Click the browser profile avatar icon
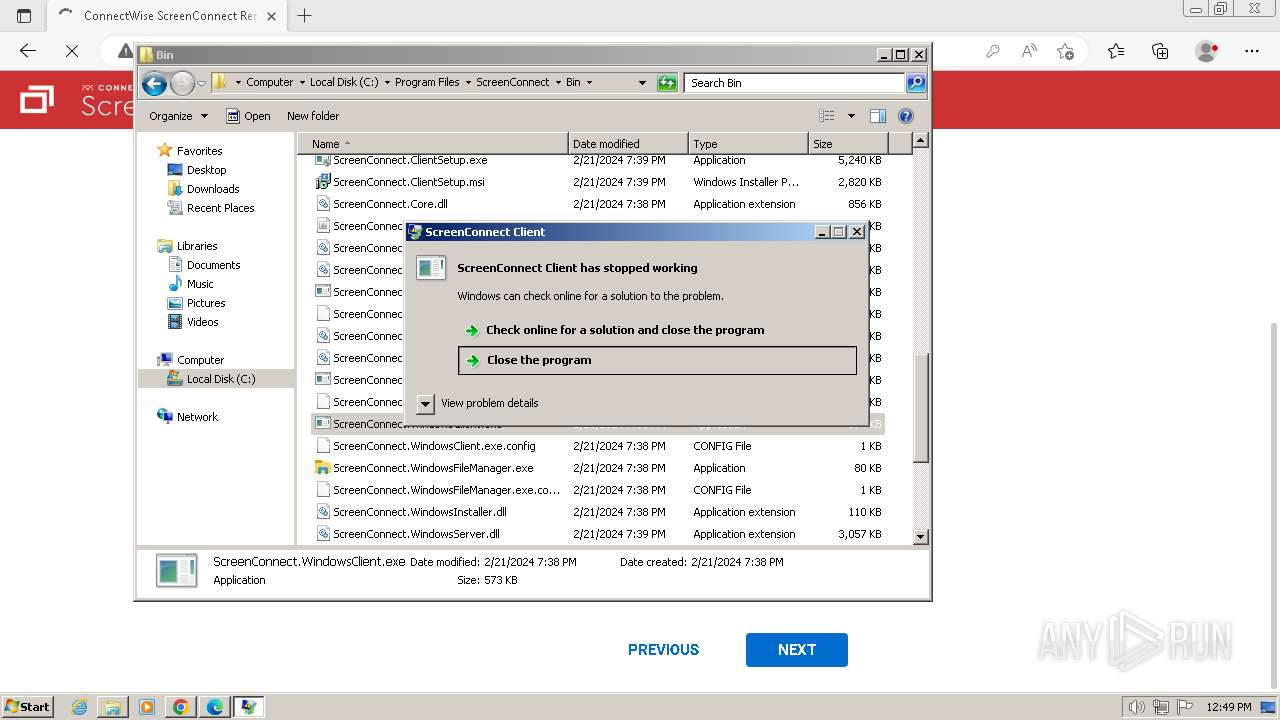 (1207, 51)
